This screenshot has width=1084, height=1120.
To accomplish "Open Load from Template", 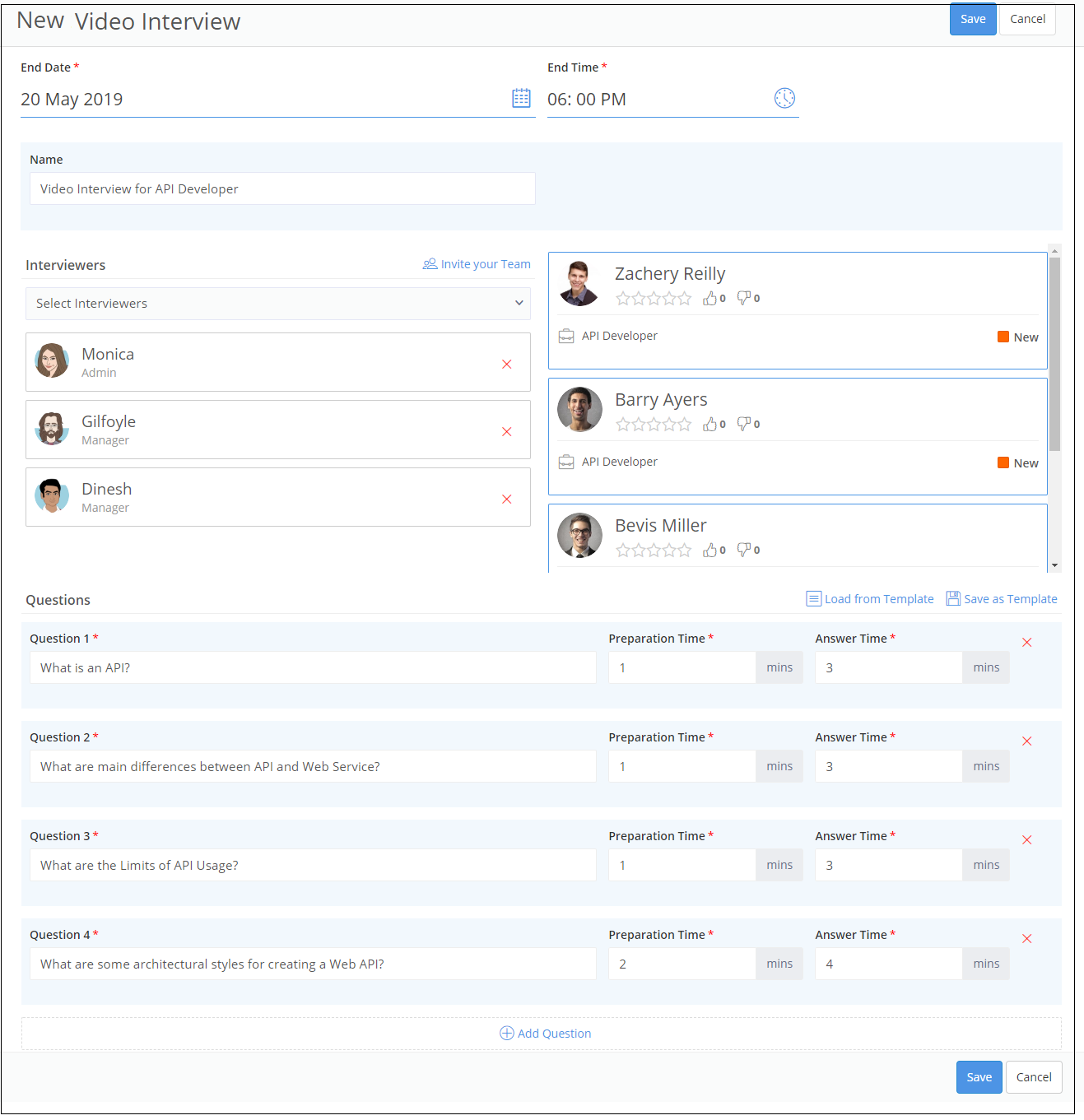I will pos(870,599).
